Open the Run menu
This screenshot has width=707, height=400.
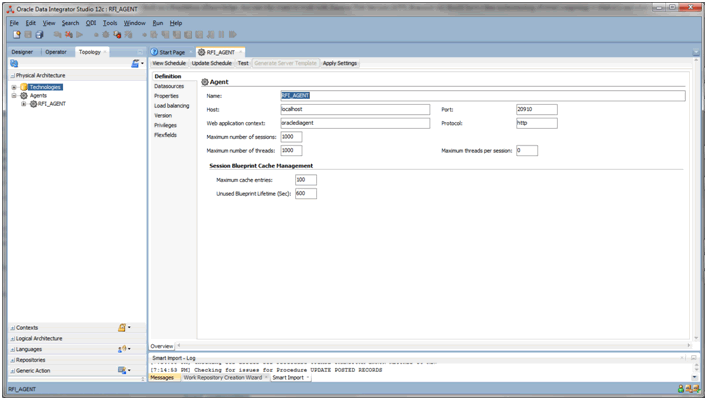[x=158, y=23]
